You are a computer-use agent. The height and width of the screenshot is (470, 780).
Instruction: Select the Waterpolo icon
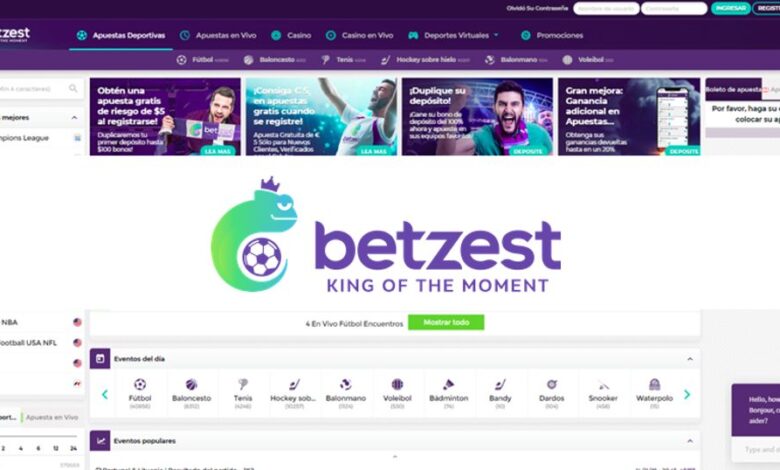(x=654, y=384)
